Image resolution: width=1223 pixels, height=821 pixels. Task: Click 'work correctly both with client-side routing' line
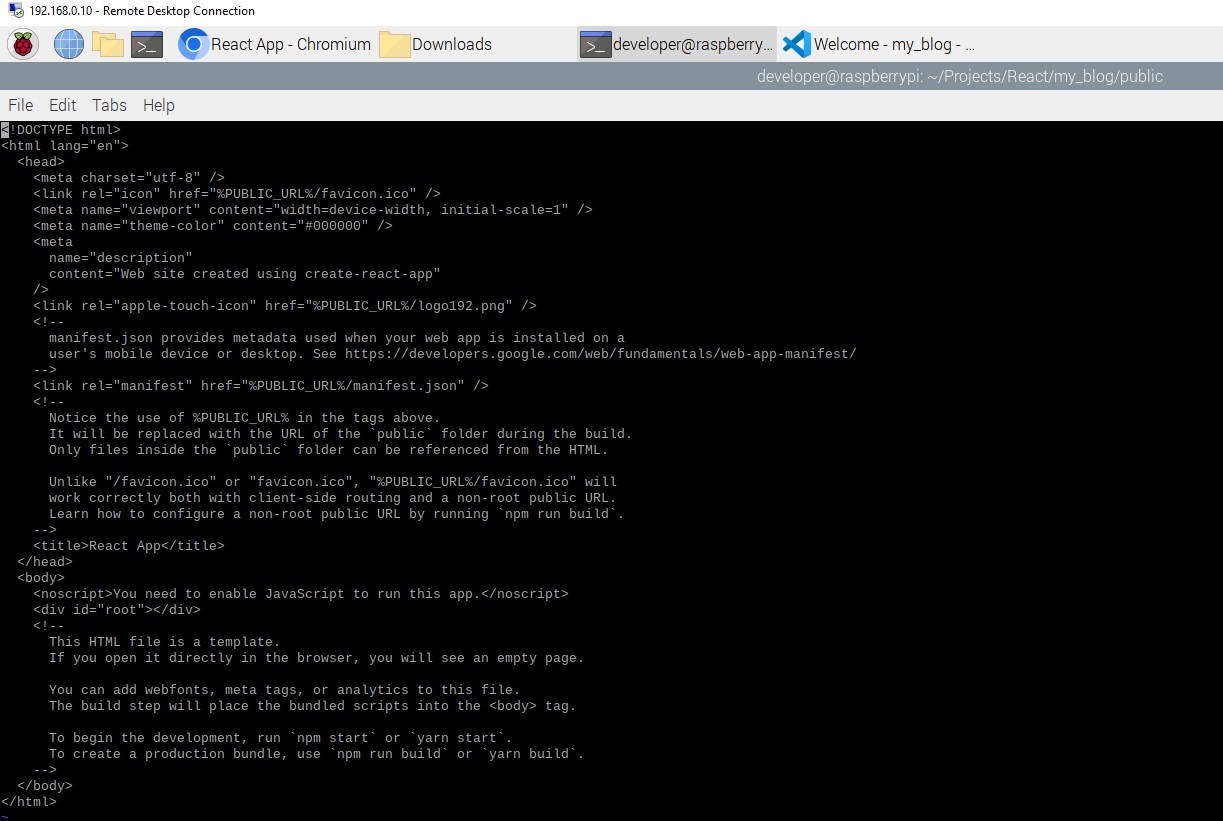coord(333,498)
